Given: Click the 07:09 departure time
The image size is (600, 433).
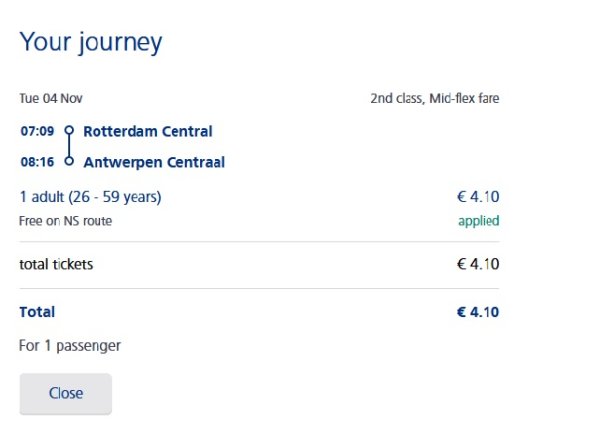Looking at the screenshot, I should pos(37,131).
